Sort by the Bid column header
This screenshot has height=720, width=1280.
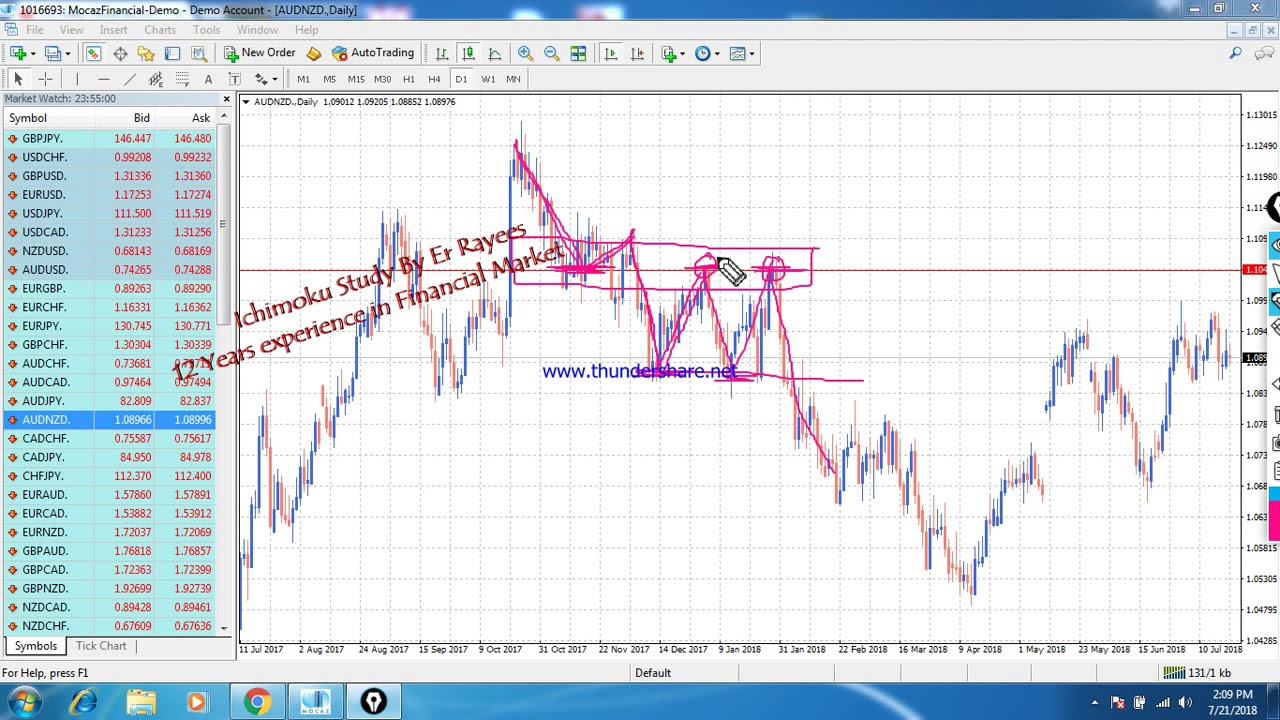tap(124, 118)
